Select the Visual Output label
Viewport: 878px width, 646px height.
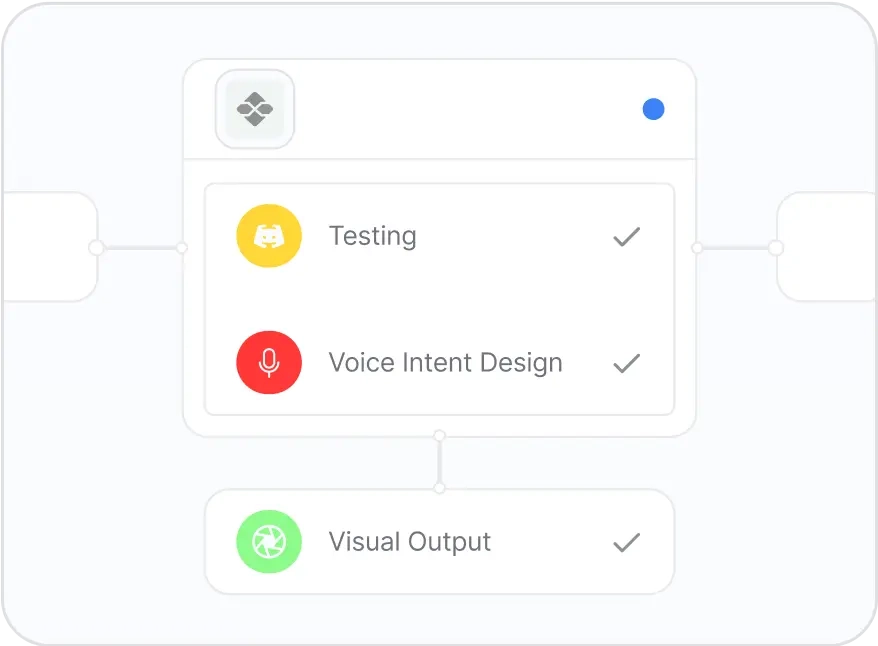tap(409, 542)
